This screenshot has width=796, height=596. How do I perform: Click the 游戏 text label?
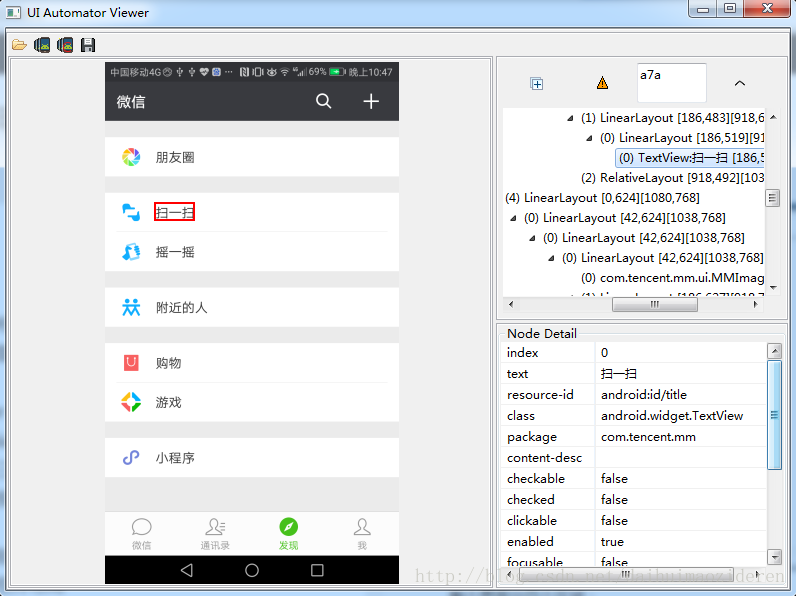169,403
